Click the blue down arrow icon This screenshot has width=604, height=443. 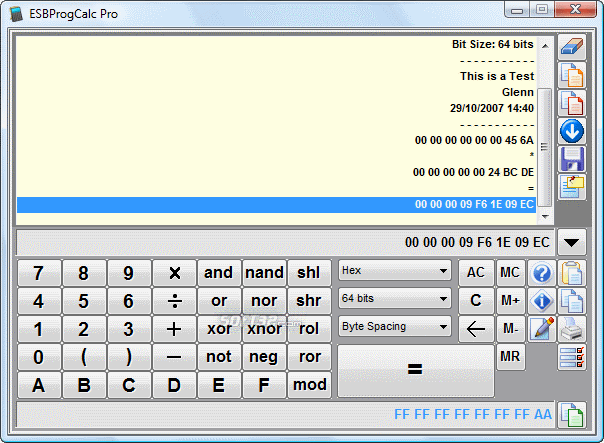pyautogui.click(x=572, y=131)
